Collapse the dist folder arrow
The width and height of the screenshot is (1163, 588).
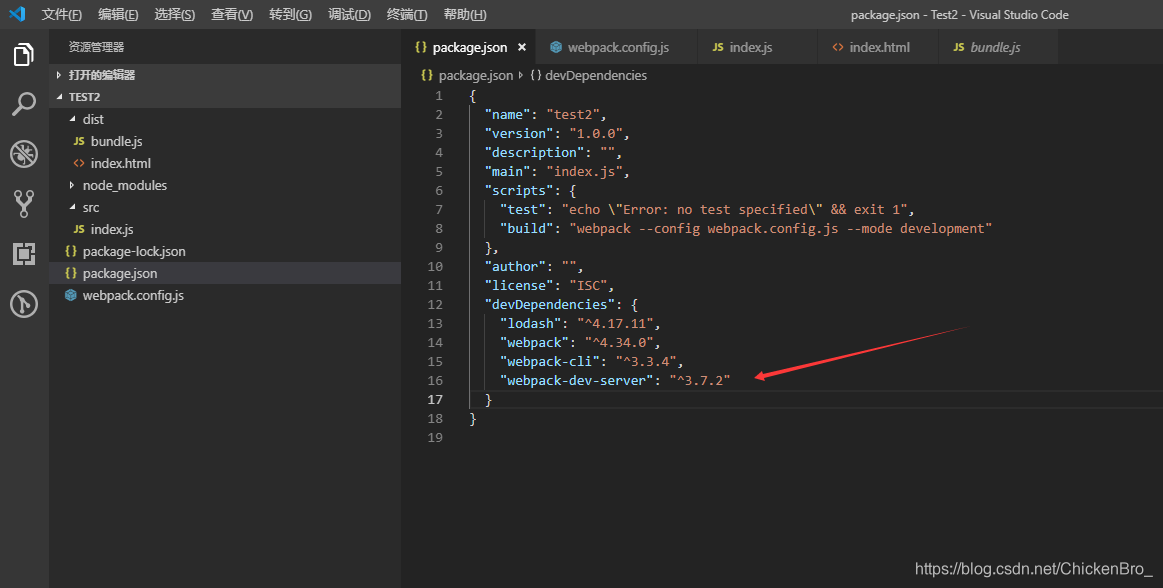coord(72,119)
